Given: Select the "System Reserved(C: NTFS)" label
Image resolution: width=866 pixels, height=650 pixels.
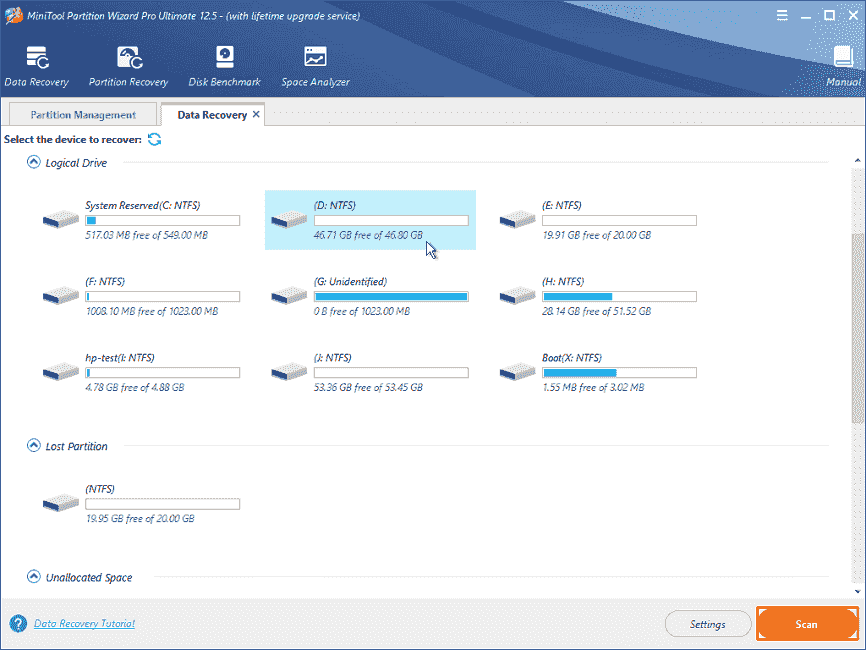Looking at the screenshot, I should (x=142, y=205).
